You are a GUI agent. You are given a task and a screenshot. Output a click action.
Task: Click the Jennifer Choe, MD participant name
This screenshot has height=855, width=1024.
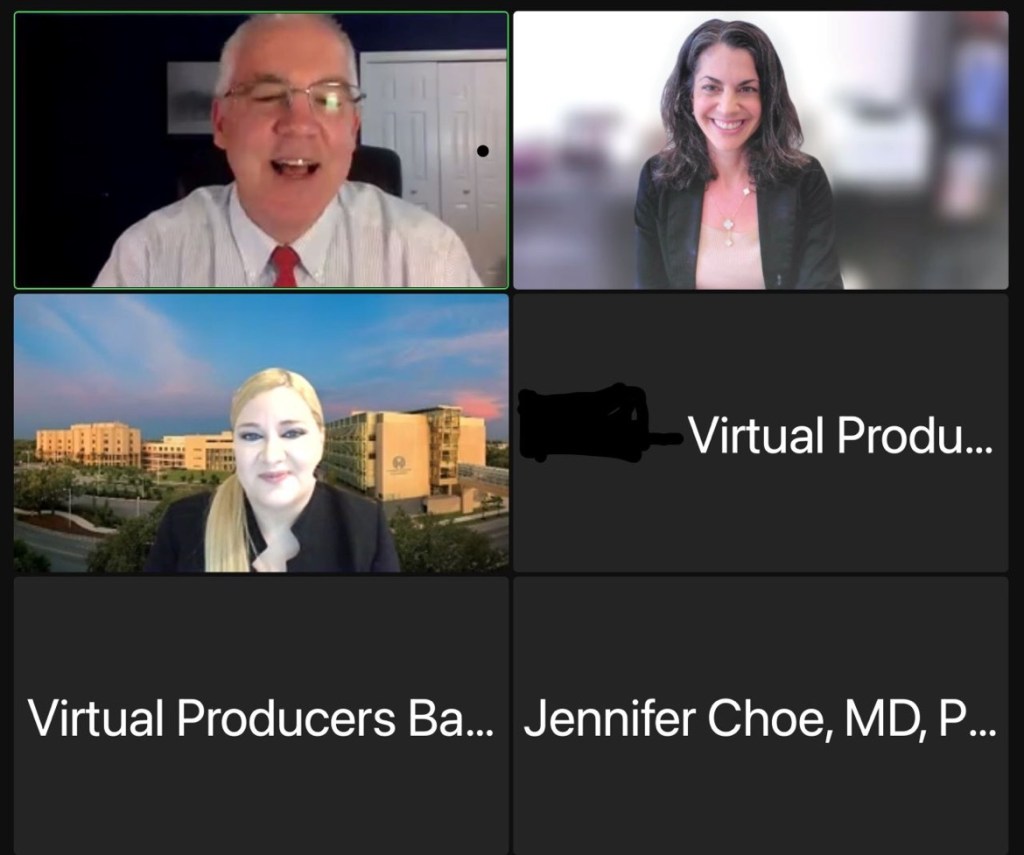coord(760,718)
